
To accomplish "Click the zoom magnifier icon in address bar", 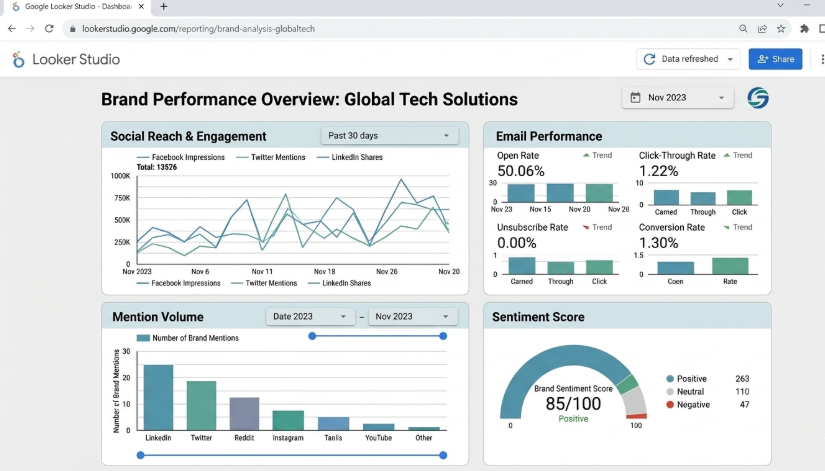I will click(743, 28).
